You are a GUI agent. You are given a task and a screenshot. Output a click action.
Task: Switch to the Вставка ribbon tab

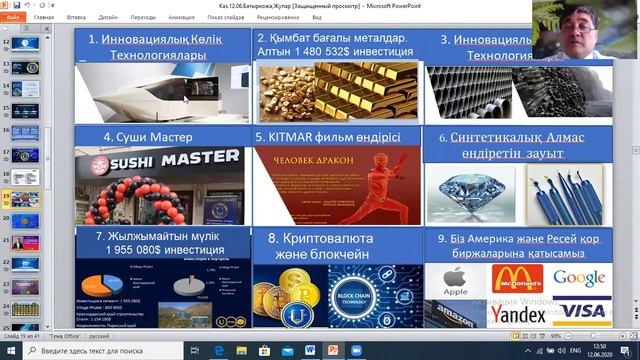tap(76, 17)
